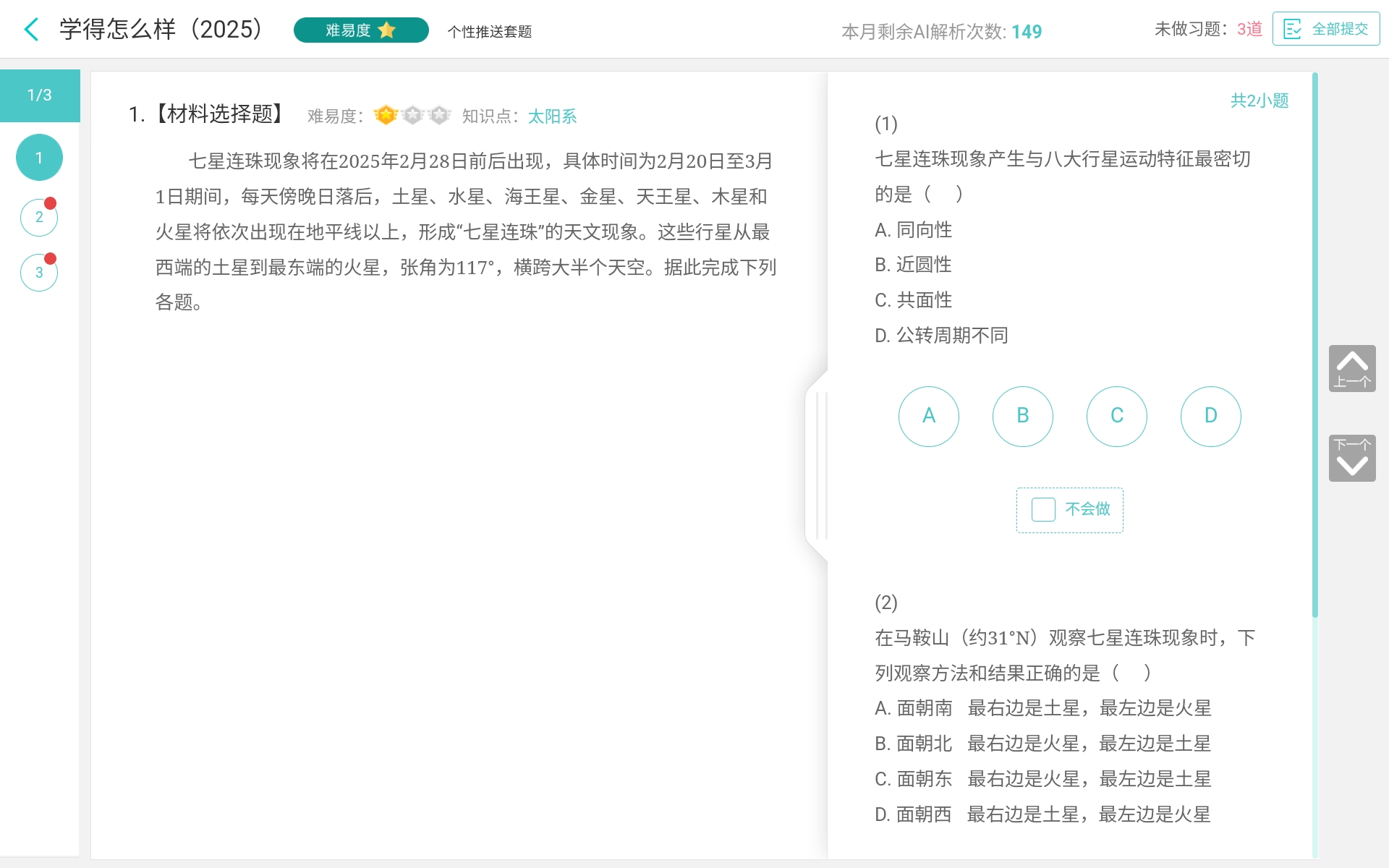Go to previous question with 上一个 arrow
This screenshot has width=1389, height=868.
tap(1351, 368)
